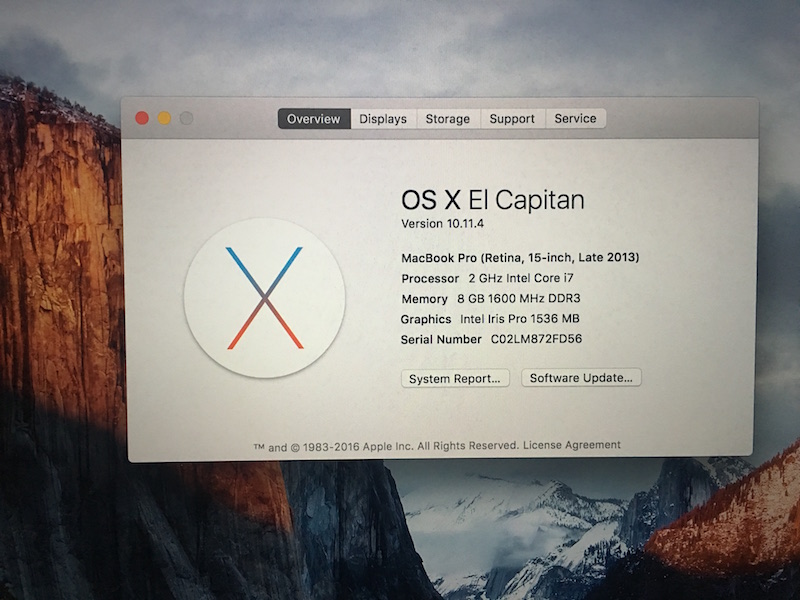Click the Apple Inc. copyright text

coord(386,446)
